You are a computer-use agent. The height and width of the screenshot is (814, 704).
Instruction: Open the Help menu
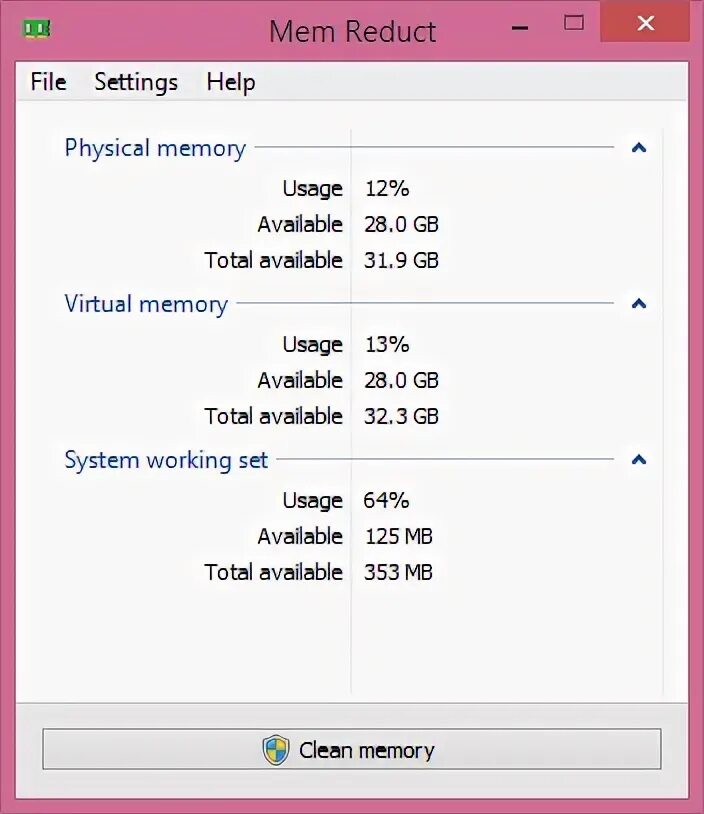point(231,82)
